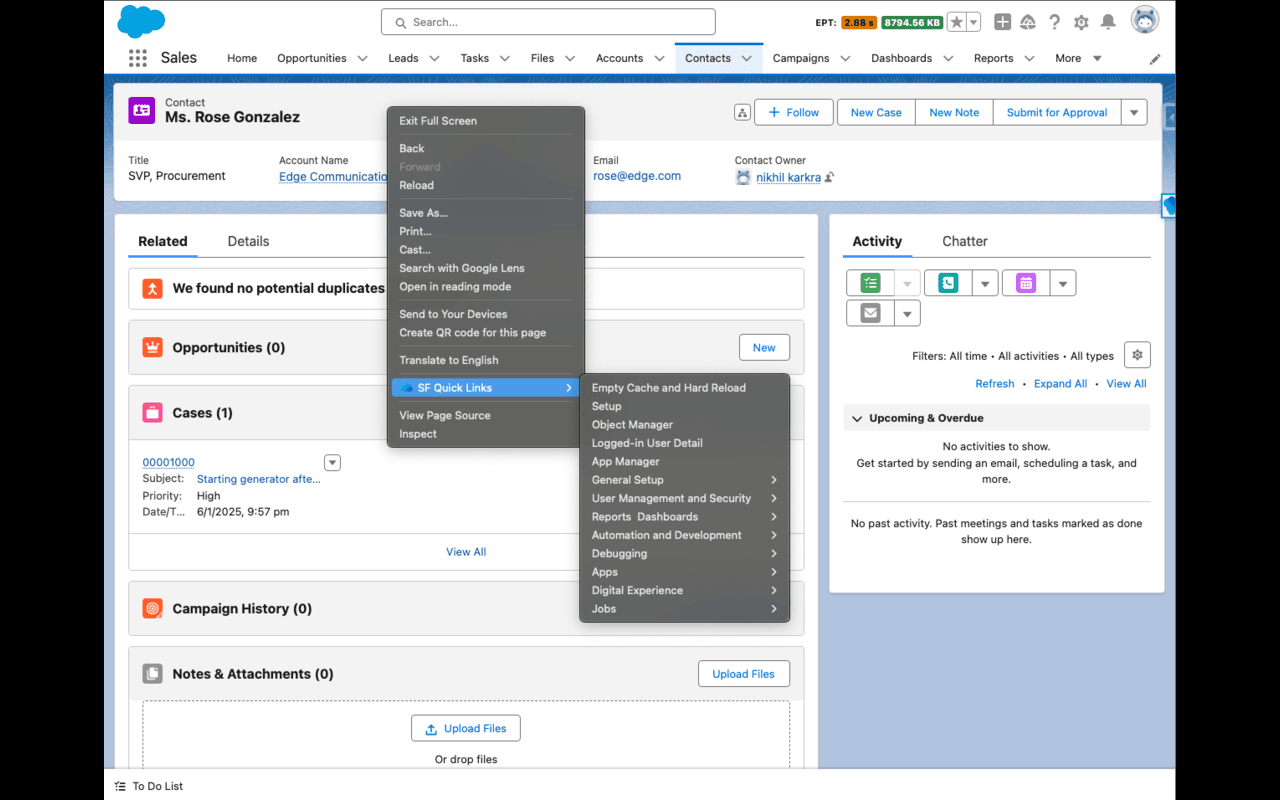Click the help question mark icon

coord(1055,22)
